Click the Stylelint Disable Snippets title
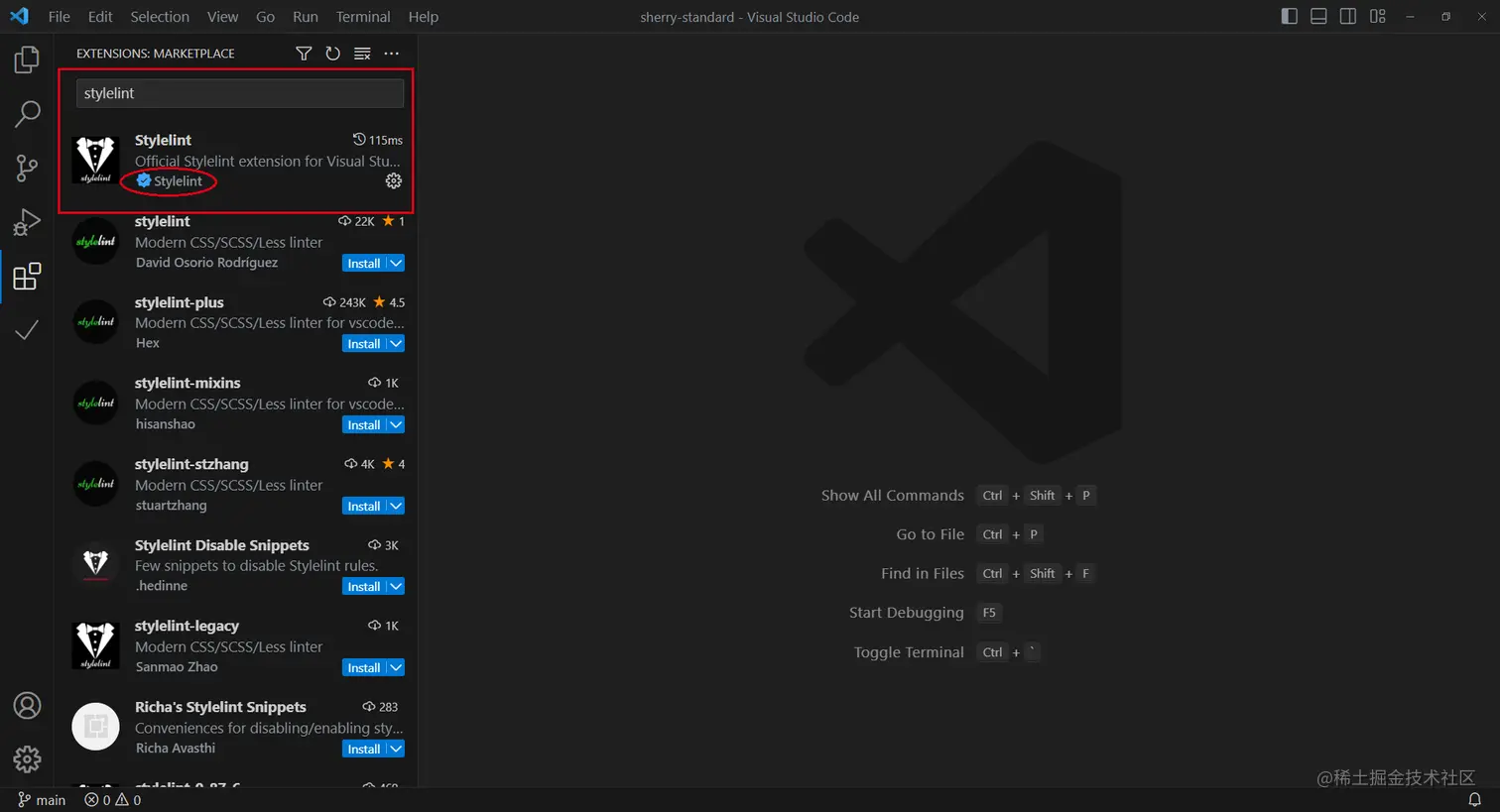1500x812 pixels. pyautogui.click(x=222, y=545)
